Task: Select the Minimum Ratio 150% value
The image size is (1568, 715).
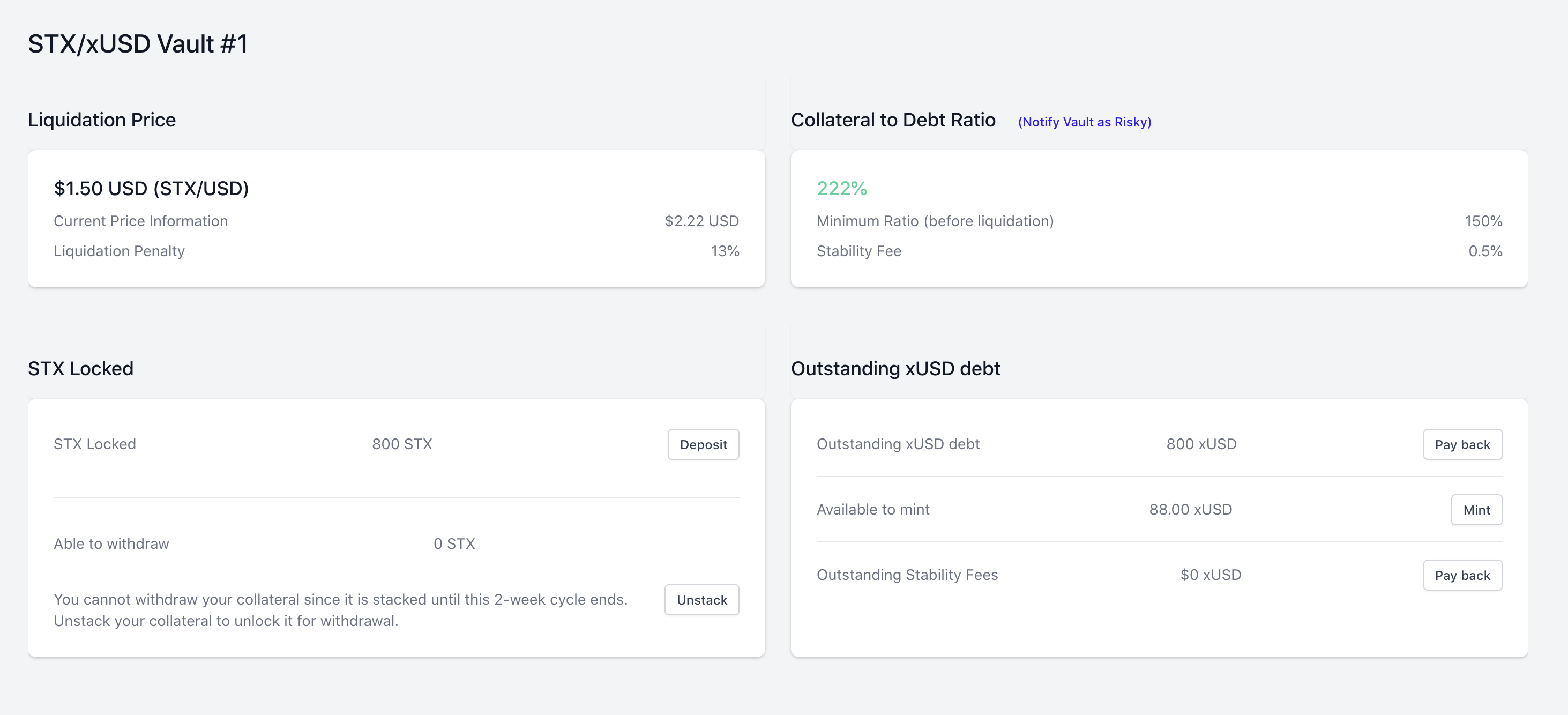Action: tap(1483, 221)
